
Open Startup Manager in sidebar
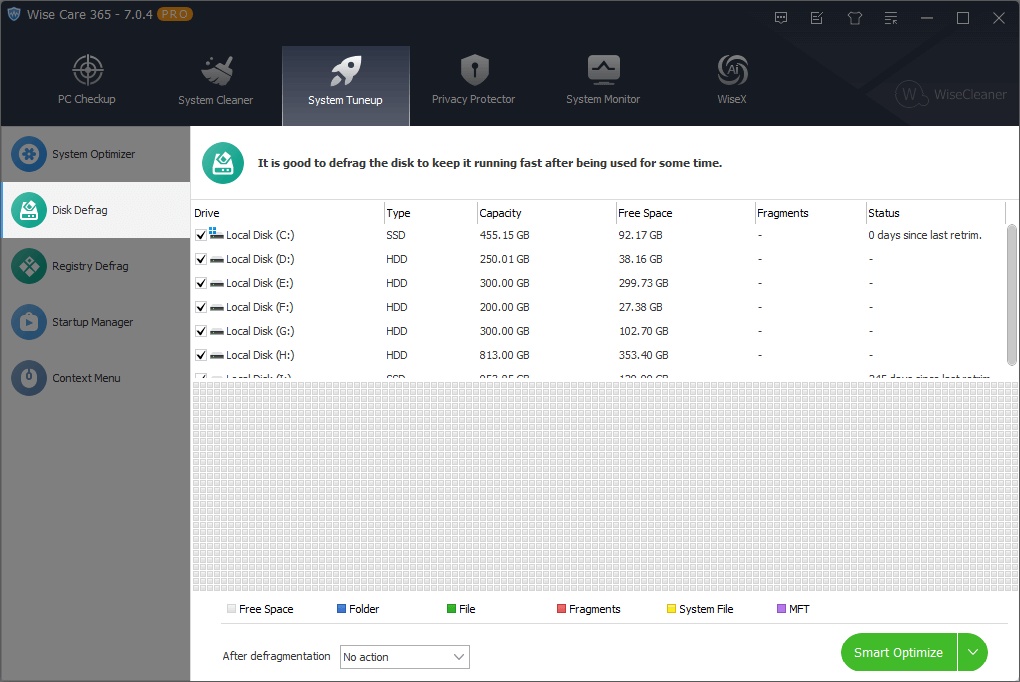pos(96,322)
